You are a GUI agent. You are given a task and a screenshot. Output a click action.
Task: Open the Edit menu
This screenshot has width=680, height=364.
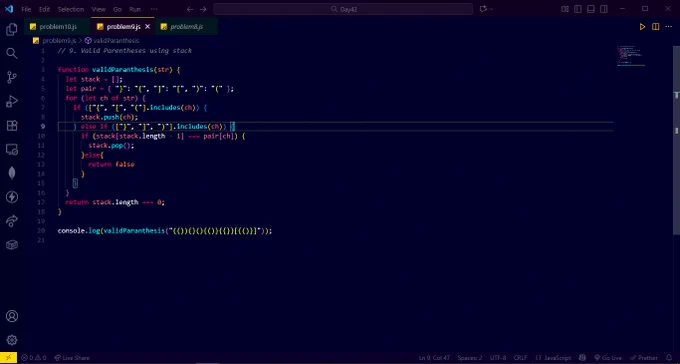coord(44,9)
